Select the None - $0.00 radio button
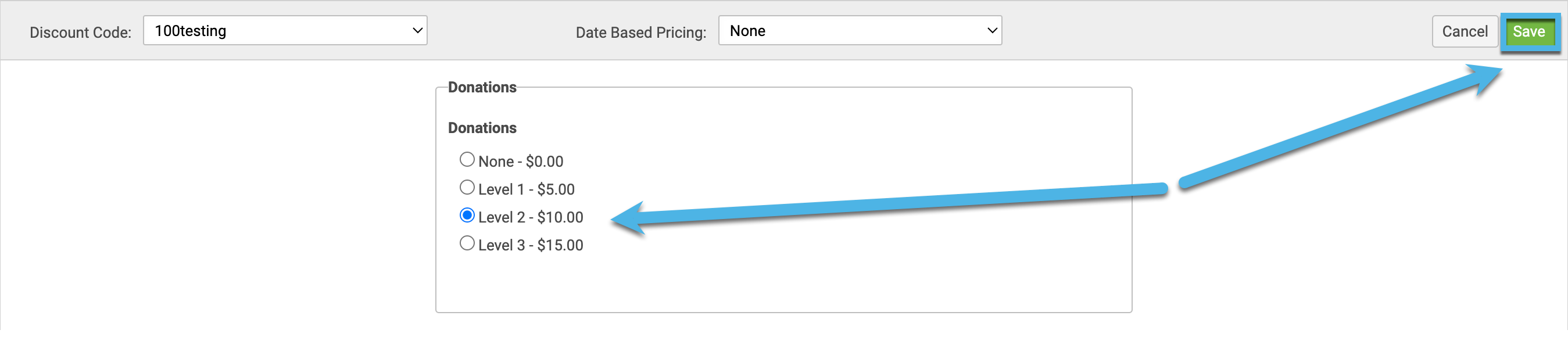1568x337 pixels. tap(467, 159)
